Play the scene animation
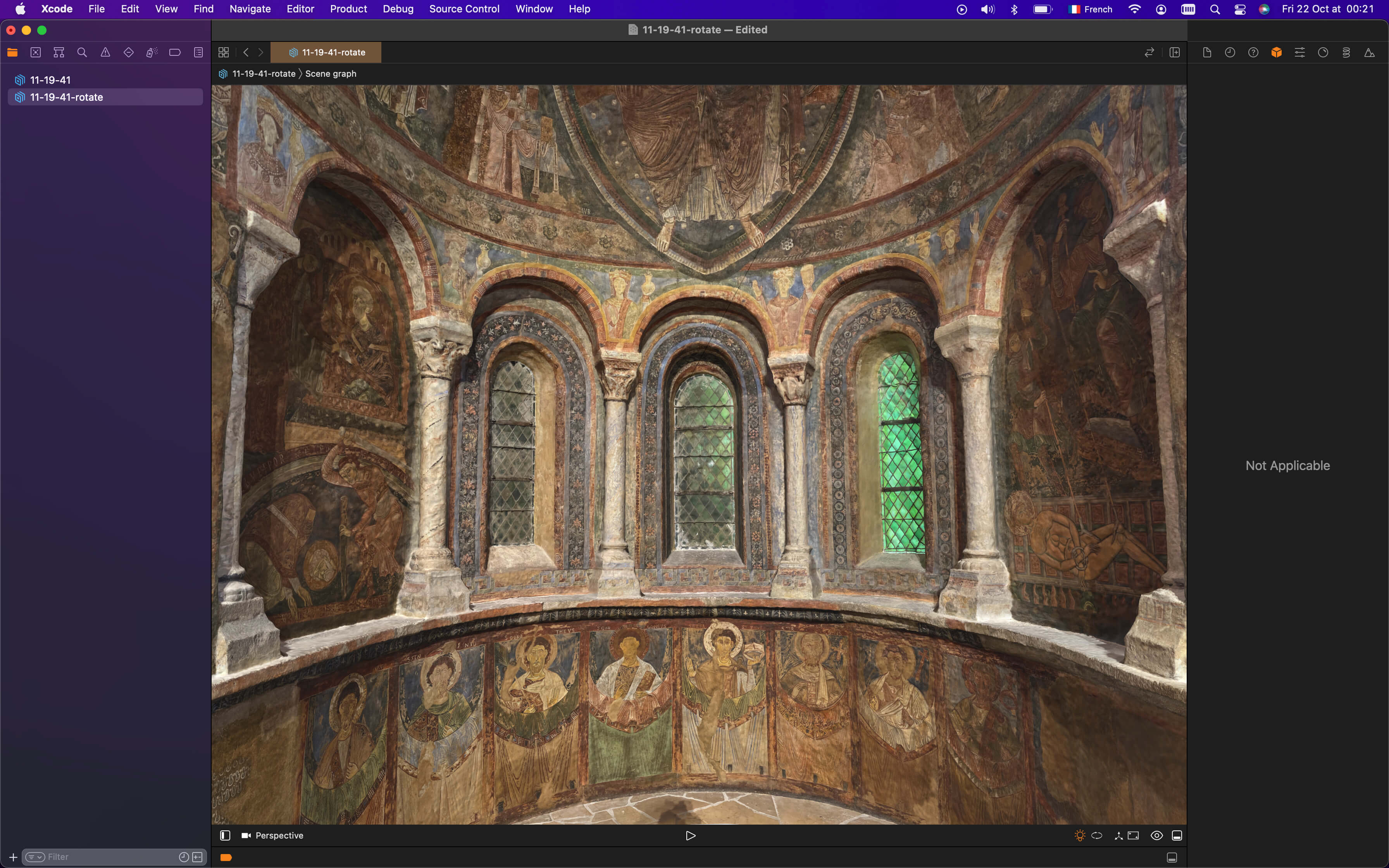Viewport: 1389px width, 868px height. tap(691, 836)
